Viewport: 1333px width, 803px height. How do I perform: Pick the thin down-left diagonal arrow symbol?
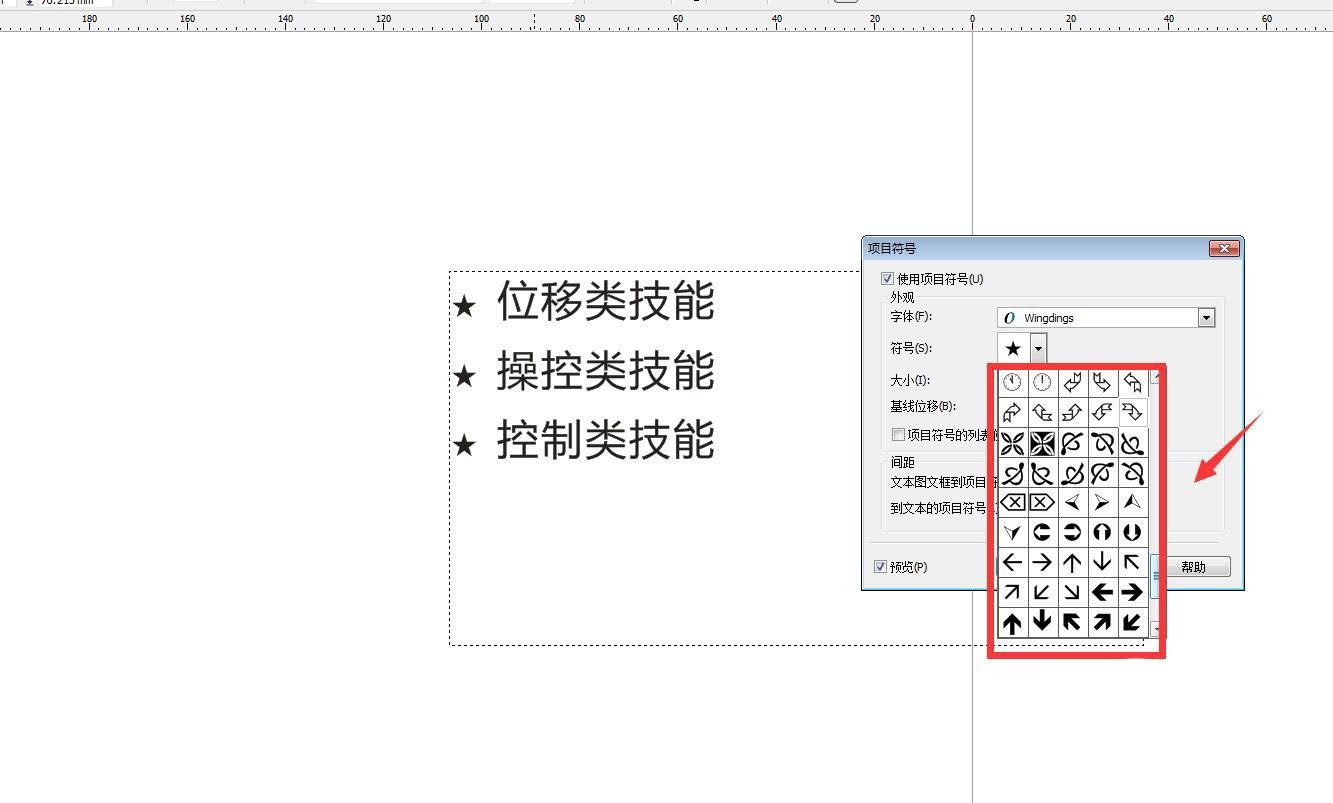(x=1042, y=592)
